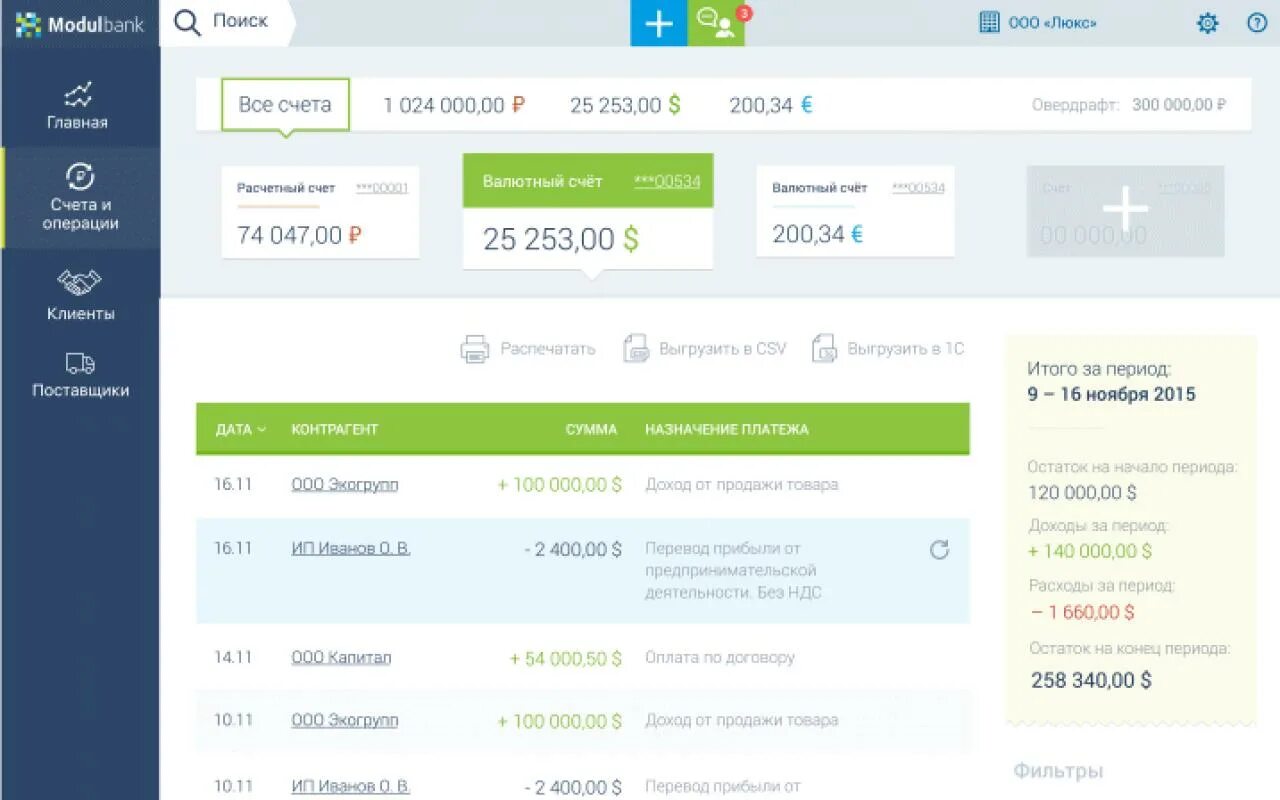This screenshot has width=1280, height=800.
Task: Open account number ***00001 link
Action: [382, 188]
